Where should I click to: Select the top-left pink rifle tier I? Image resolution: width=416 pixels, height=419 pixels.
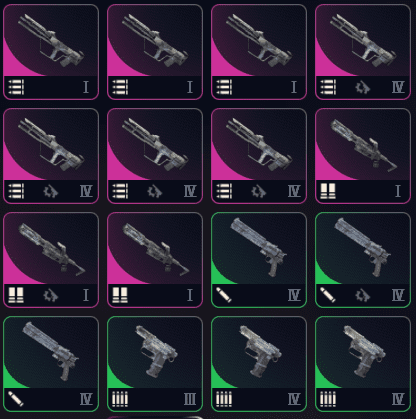tap(51, 52)
